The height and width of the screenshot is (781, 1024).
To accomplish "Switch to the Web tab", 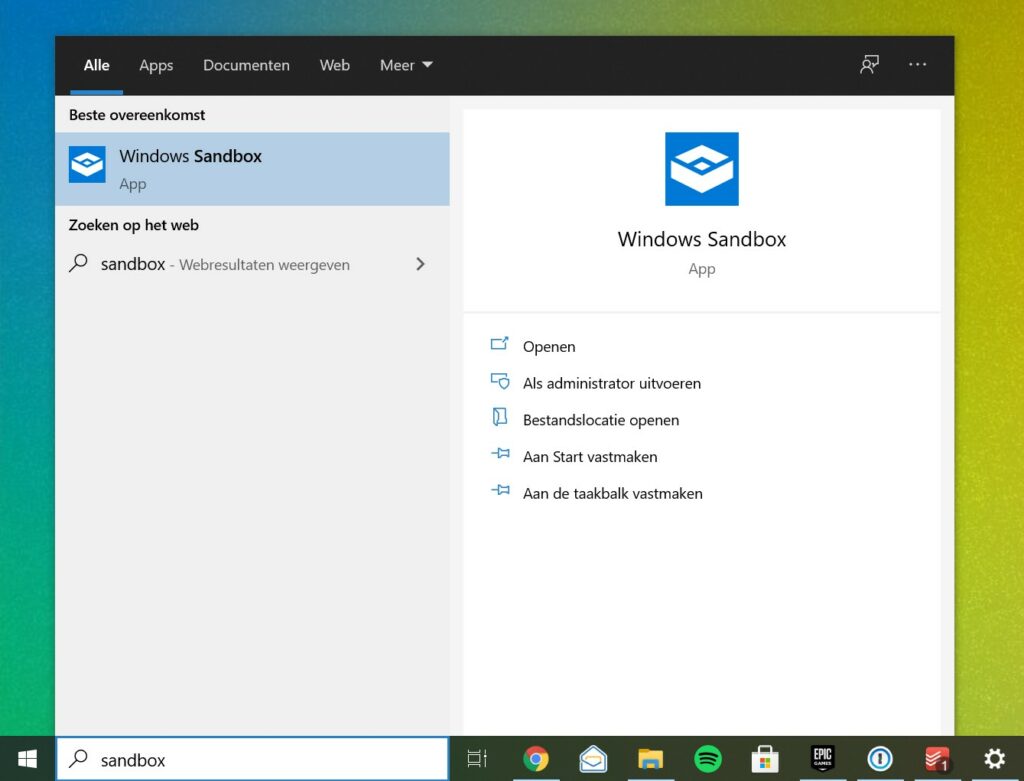I will point(334,65).
